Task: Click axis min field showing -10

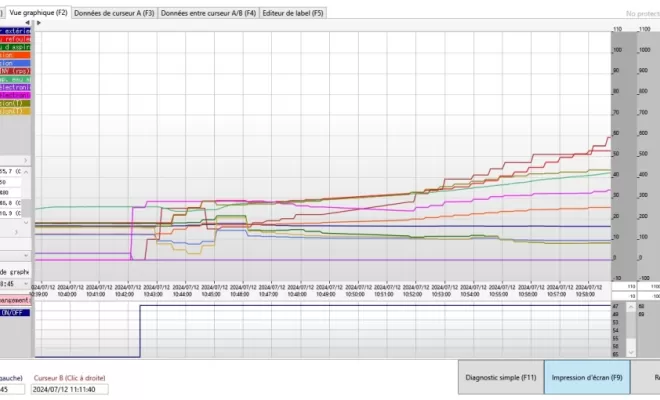Action: pos(623,296)
